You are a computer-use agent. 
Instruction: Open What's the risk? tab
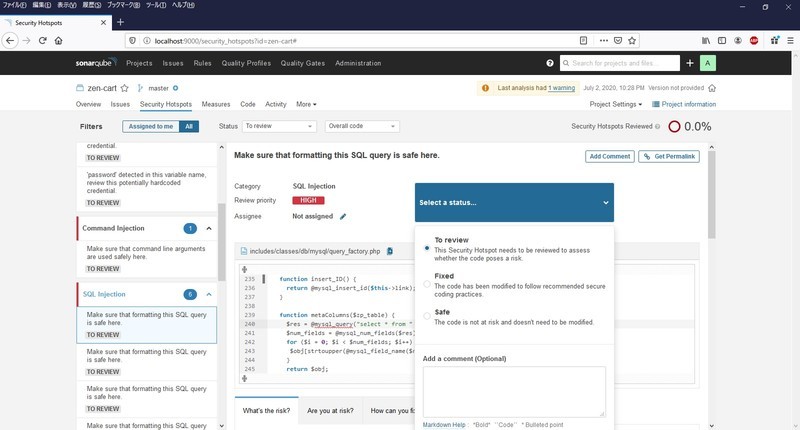266,411
